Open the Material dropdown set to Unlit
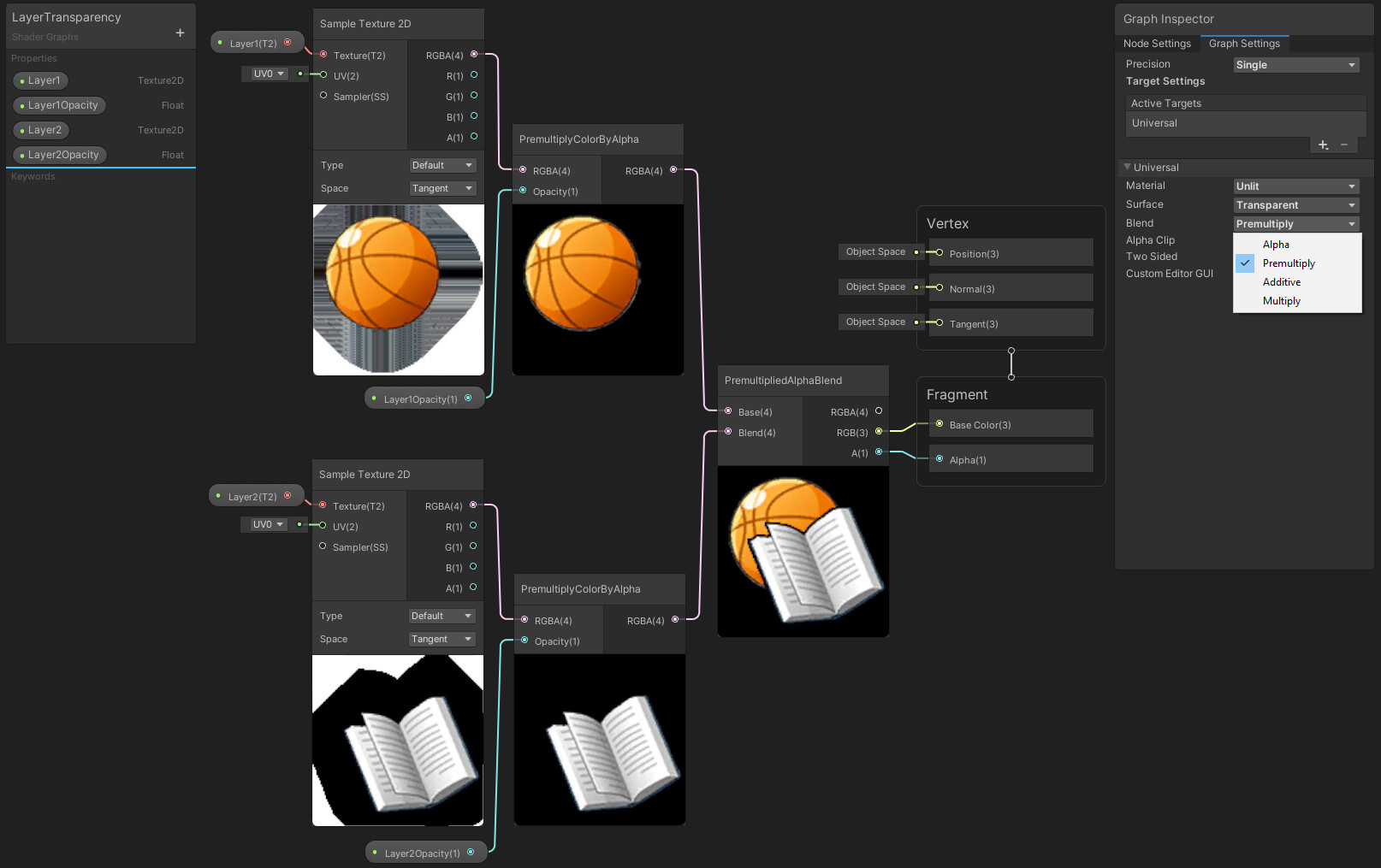1381x868 pixels. click(1295, 186)
